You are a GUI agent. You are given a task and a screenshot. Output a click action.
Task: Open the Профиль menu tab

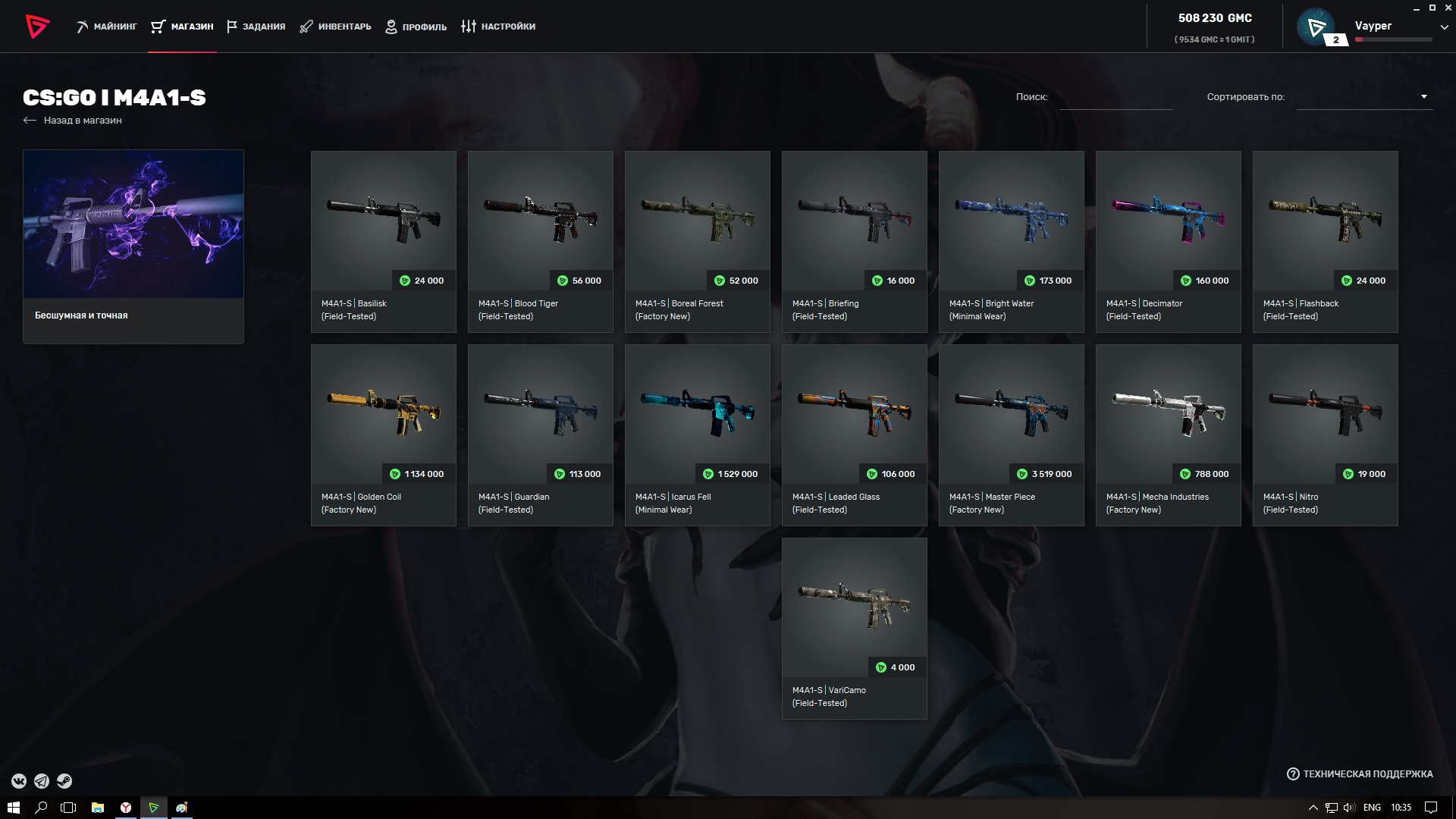click(x=416, y=27)
